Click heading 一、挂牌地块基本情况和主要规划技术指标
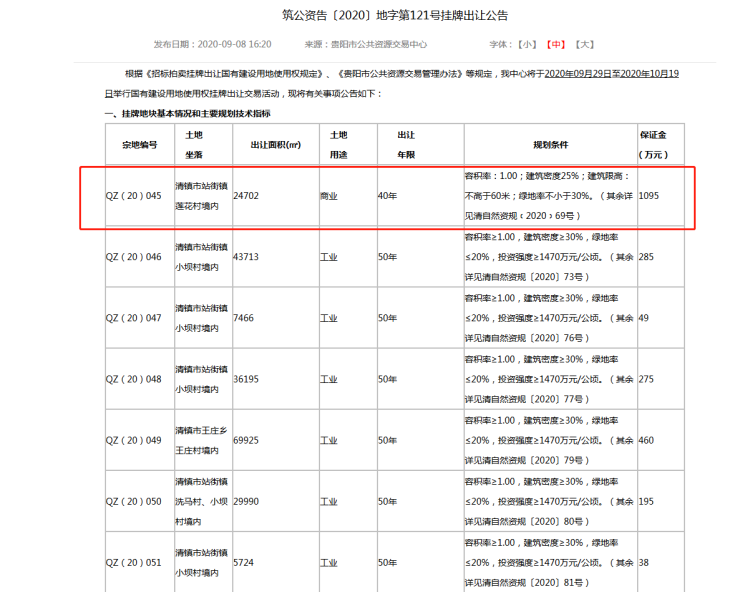Viewport: 740px width, 592px height. (x=187, y=114)
